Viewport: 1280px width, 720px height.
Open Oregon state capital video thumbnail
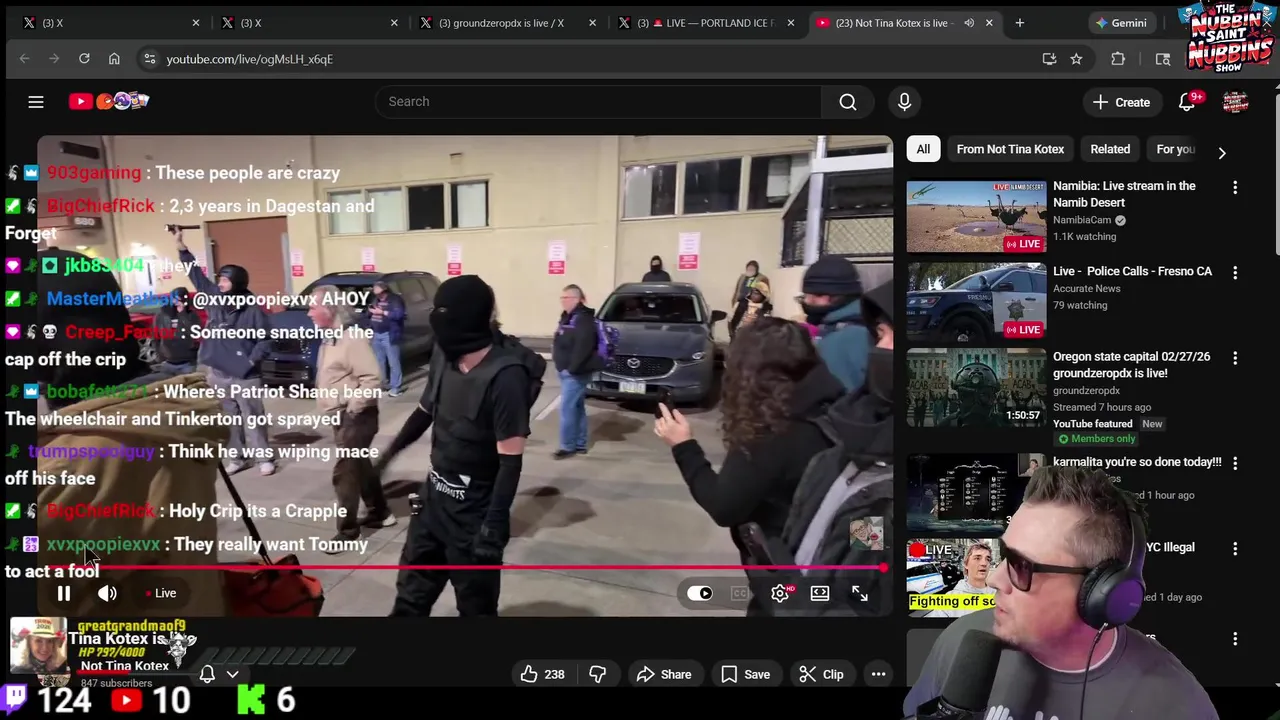pyautogui.click(x=976, y=387)
